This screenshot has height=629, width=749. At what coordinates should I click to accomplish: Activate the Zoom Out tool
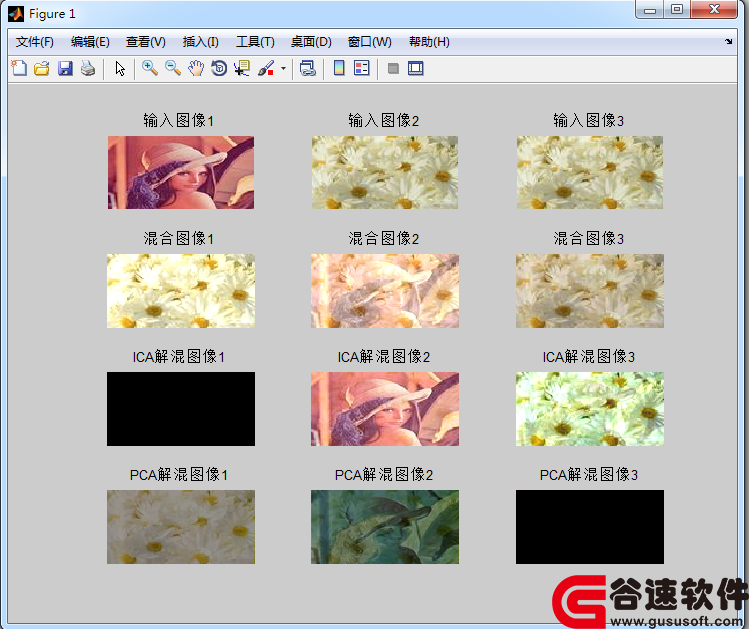(173, 68)
